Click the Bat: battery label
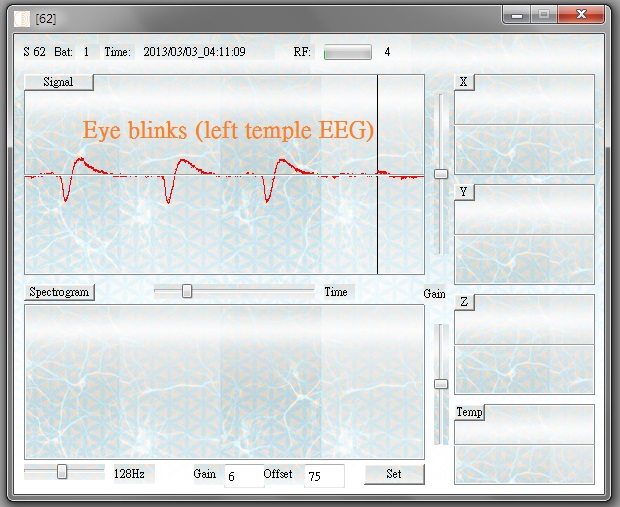Screen dimensions: 620x507 (x=64, y=52)
